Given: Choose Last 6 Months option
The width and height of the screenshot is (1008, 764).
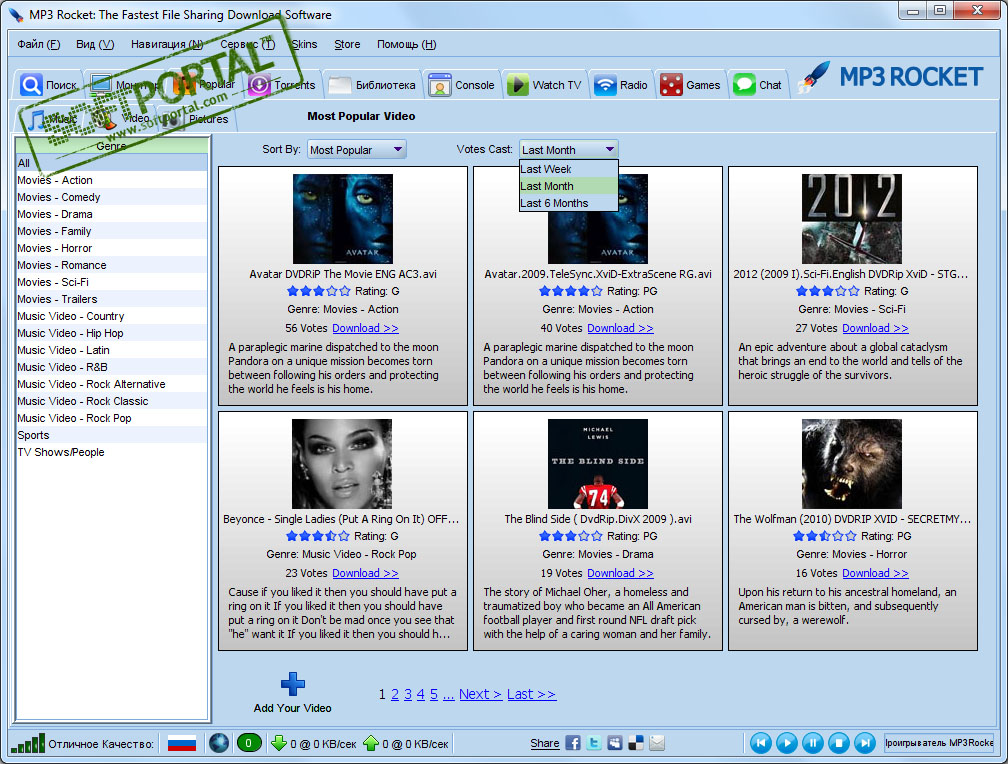Looking at the screenshot, I should pos(568,203).
